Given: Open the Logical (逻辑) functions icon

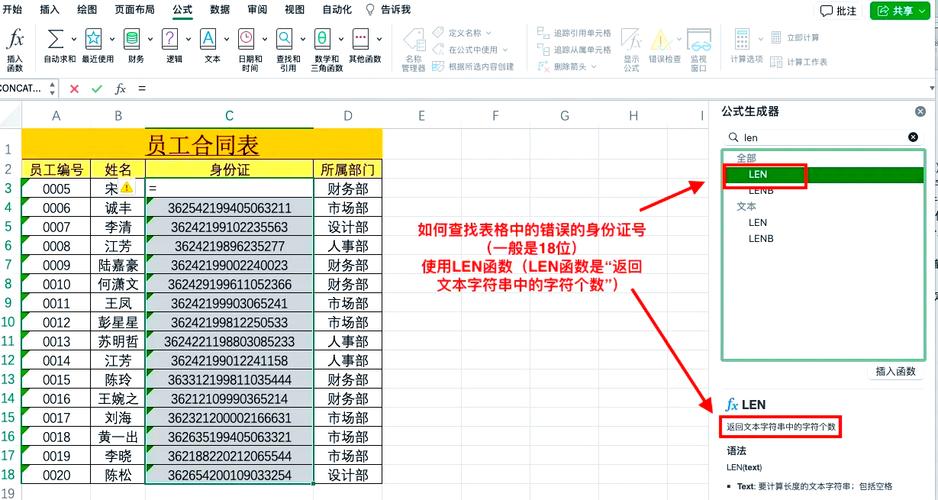Looking at the screenshot, I should 170,39.
